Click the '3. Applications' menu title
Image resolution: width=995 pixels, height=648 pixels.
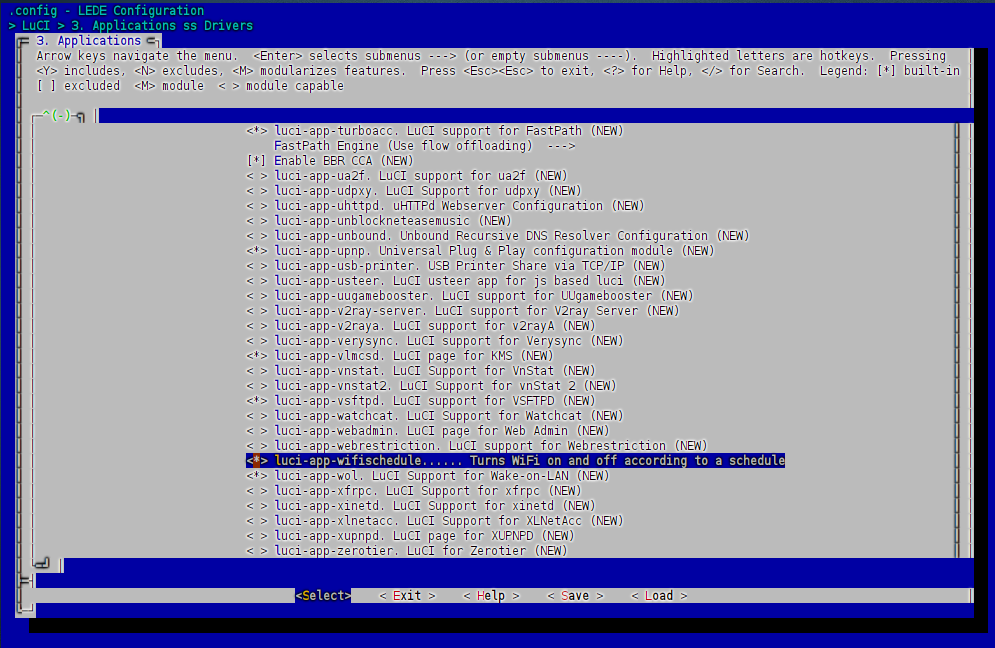(x=88, y=41)
